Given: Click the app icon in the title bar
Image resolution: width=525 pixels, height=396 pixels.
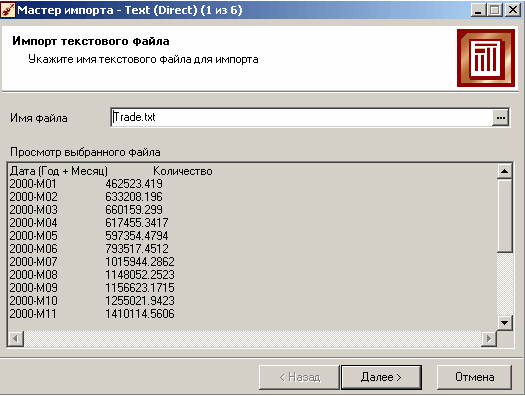Looking at the screenshot, I should coord(7,10).
